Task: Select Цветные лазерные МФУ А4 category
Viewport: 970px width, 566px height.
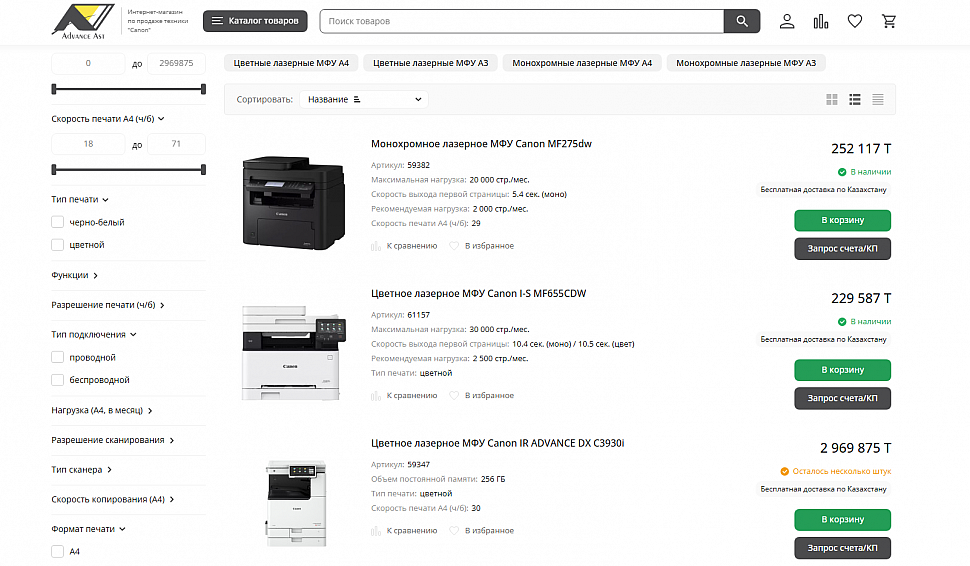Action: (x=291, y=63)
